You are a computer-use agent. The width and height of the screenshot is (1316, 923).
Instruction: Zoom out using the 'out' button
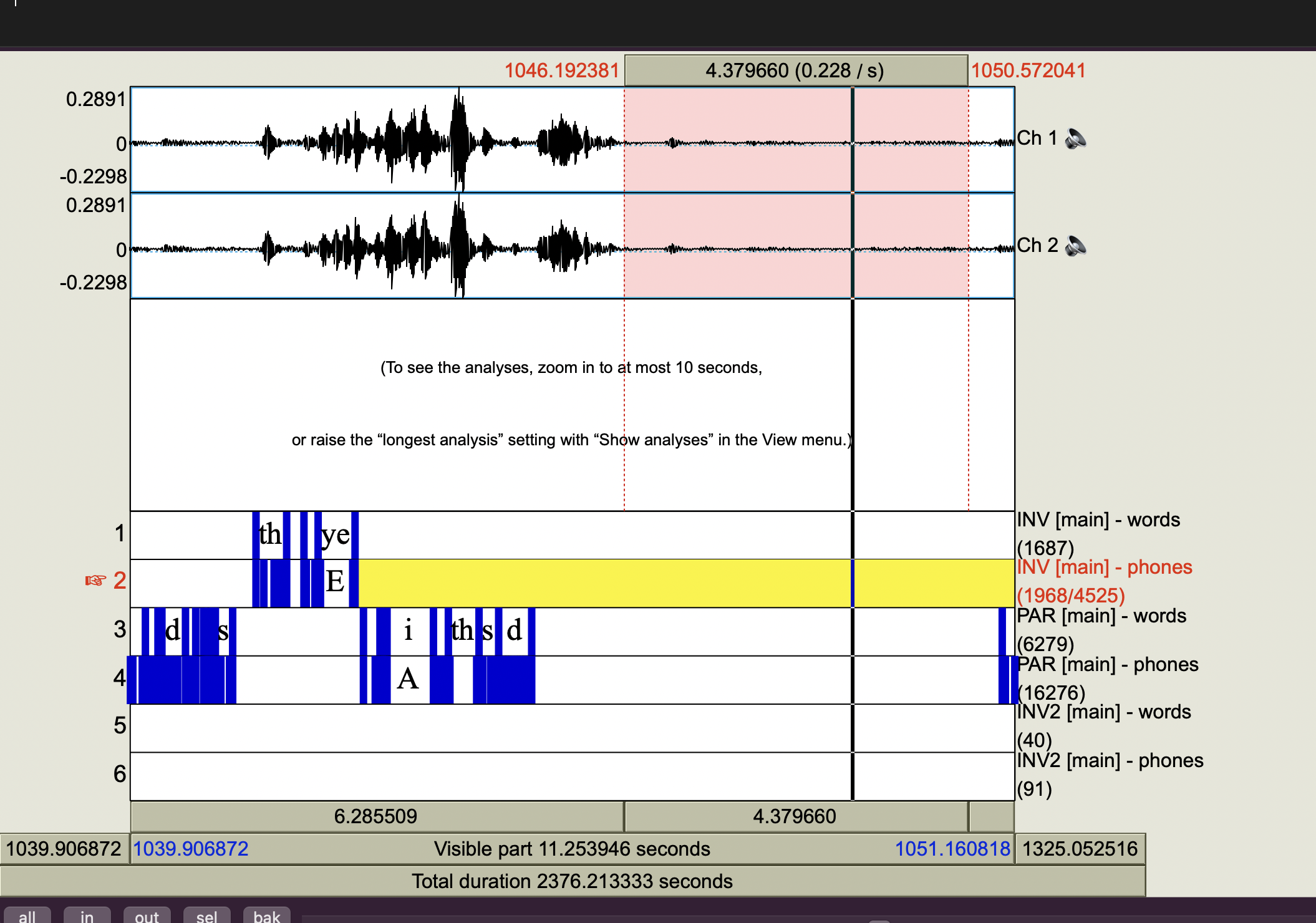147,916
